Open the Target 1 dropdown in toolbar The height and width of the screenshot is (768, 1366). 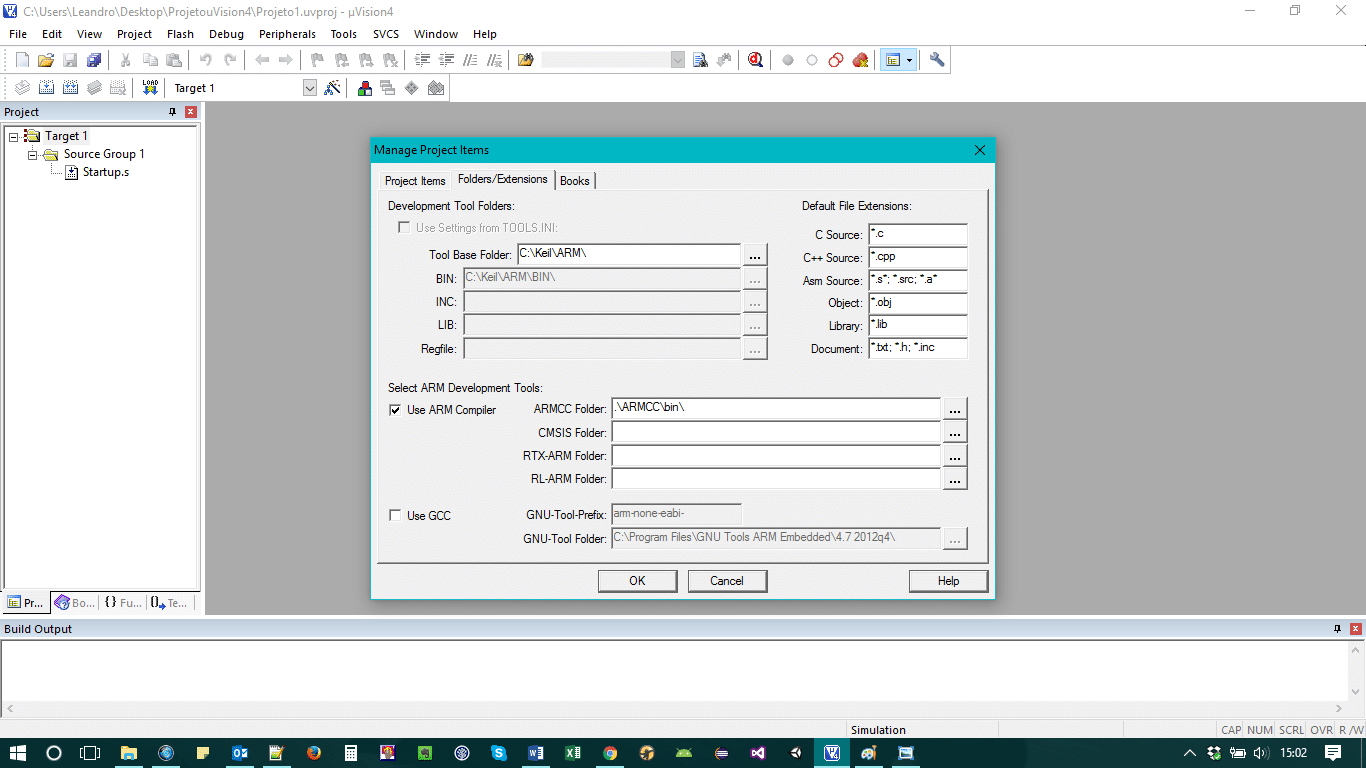(x=309, y=88)
